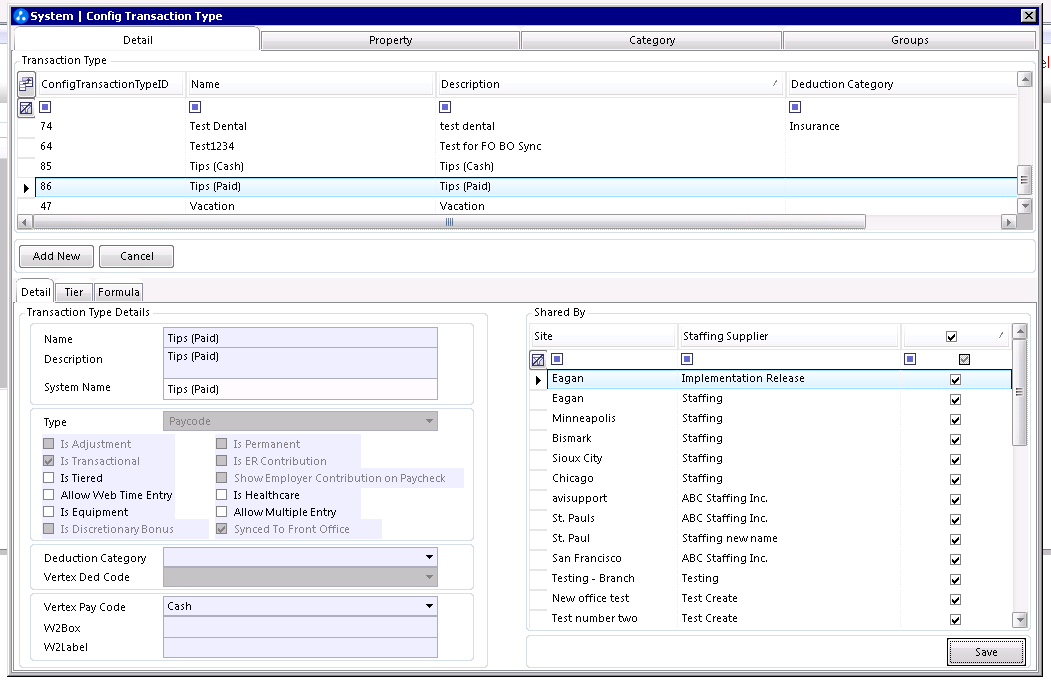This screenshot has height=684, width=1051.
Task: Click the Add New button
Action: point(55,256)
